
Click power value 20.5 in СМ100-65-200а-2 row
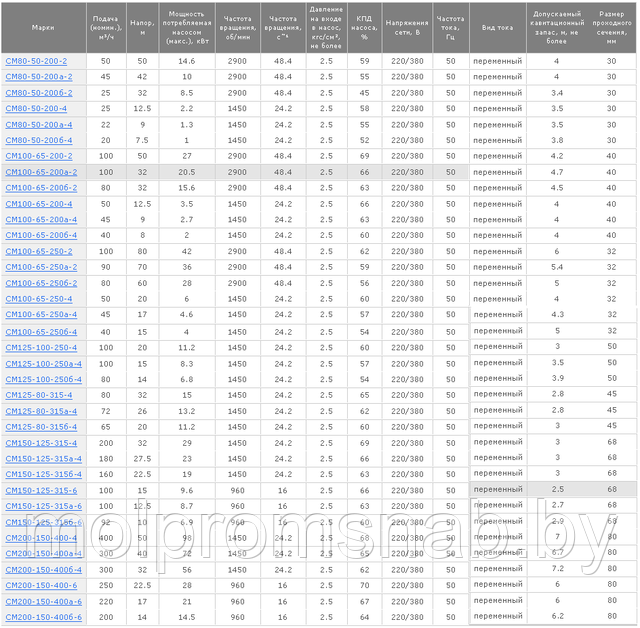point(187,172)
